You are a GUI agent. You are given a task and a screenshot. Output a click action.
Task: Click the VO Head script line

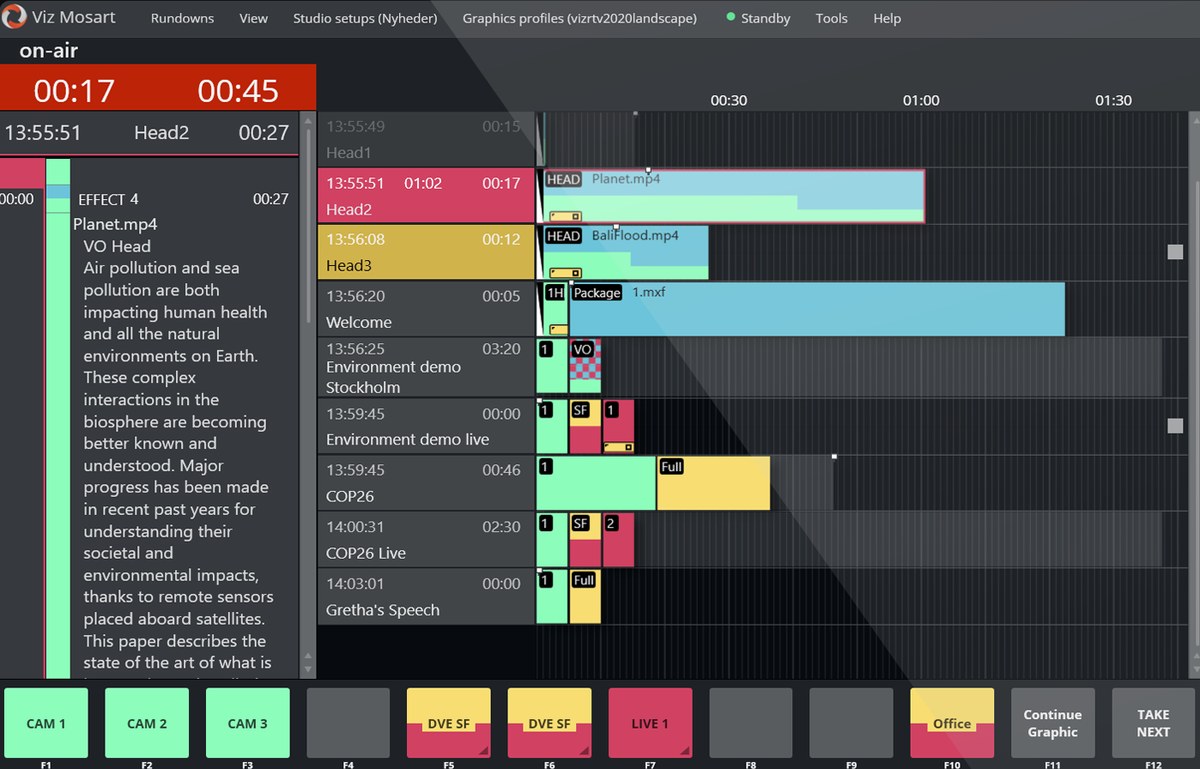(x=117, y=246)
